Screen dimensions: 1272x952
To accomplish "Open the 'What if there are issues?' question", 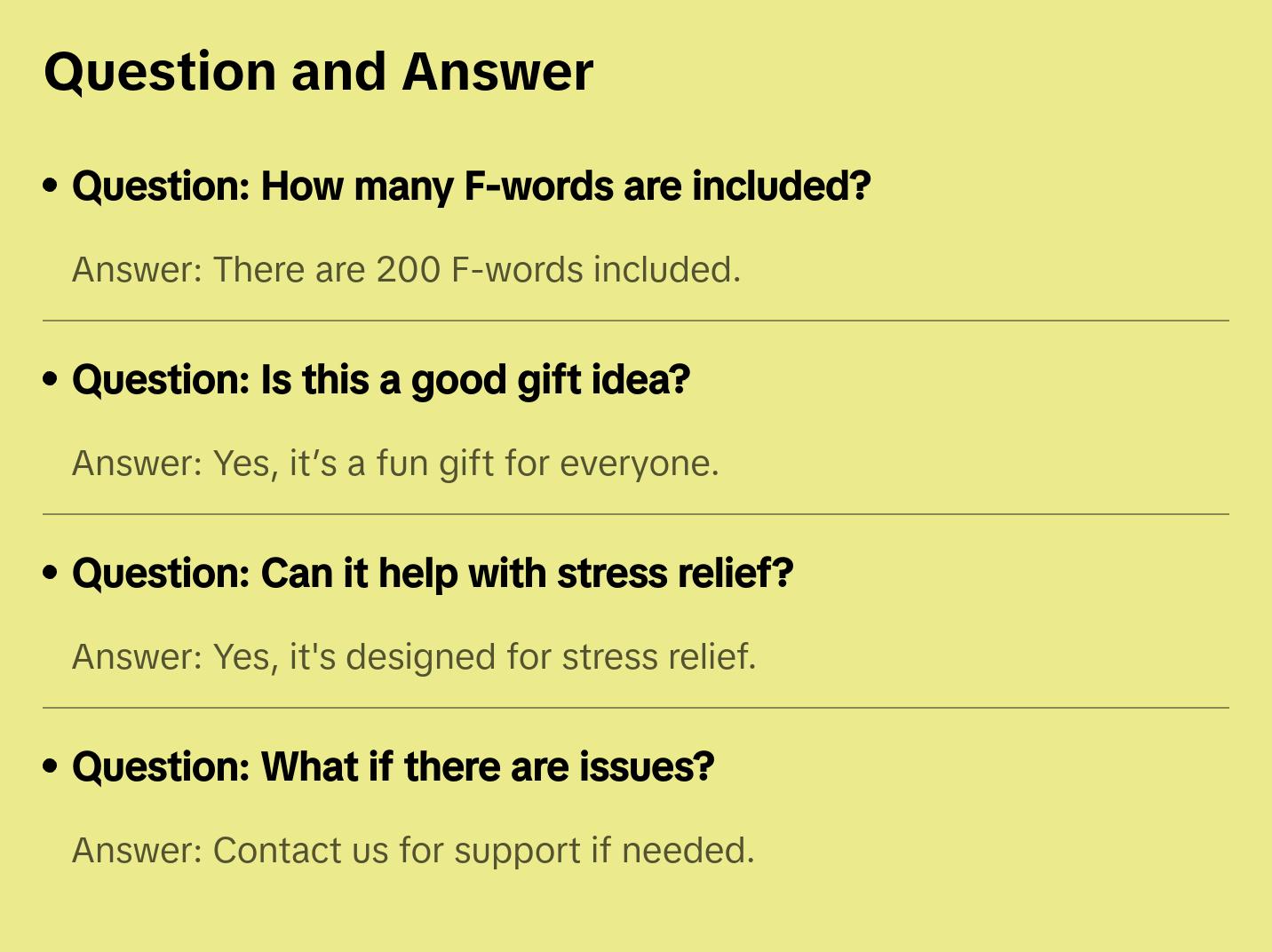I will [393, 767].
